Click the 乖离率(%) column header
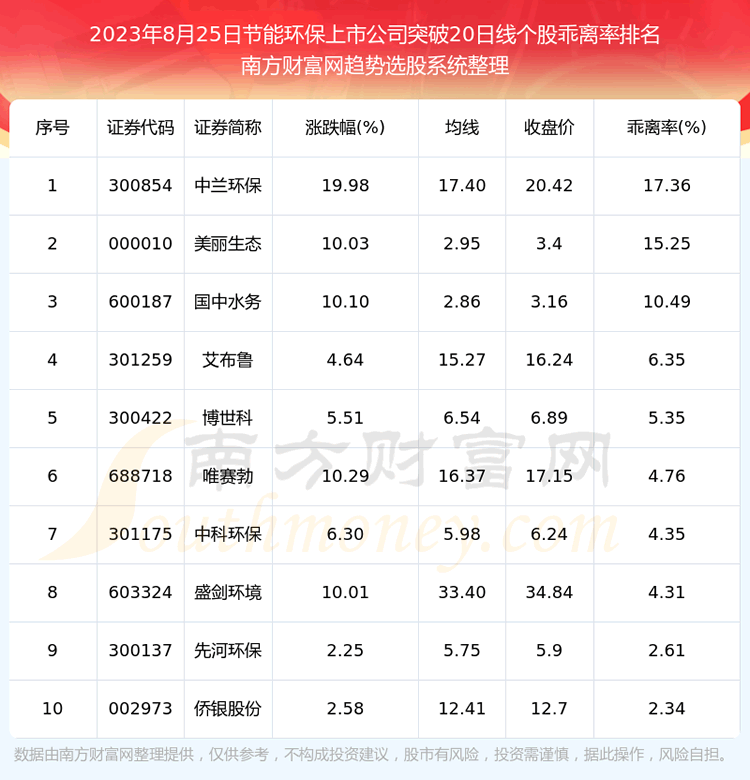 667,127
